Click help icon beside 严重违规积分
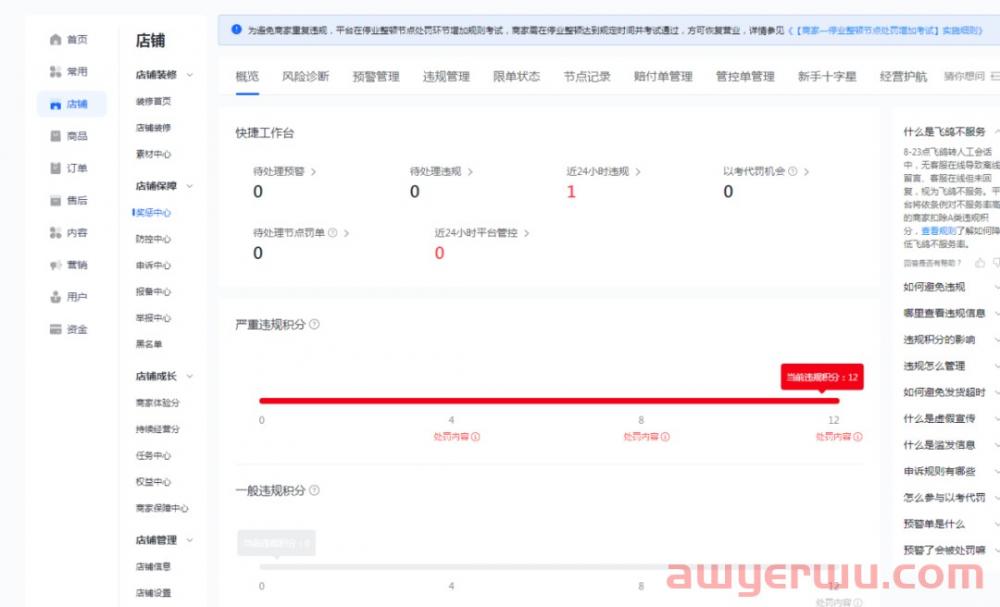 click(314, 325)
